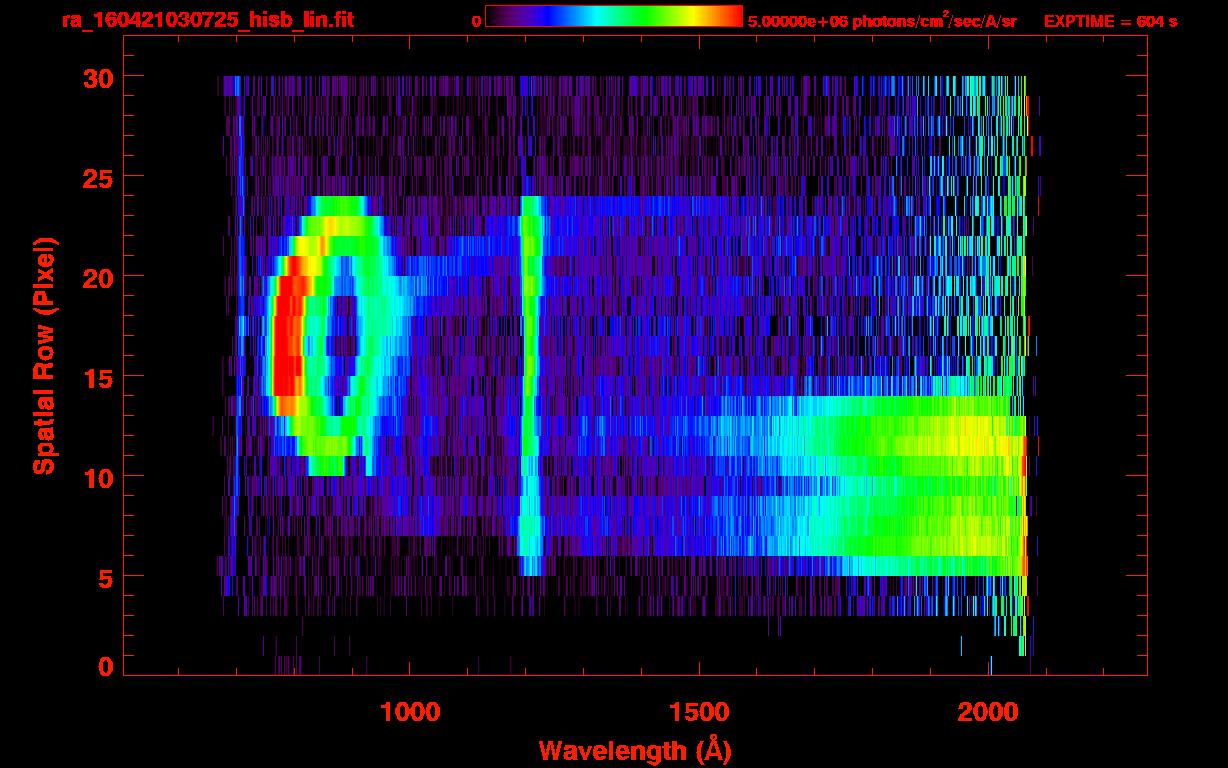Click the red end of the color bar

tap(732, 17)
